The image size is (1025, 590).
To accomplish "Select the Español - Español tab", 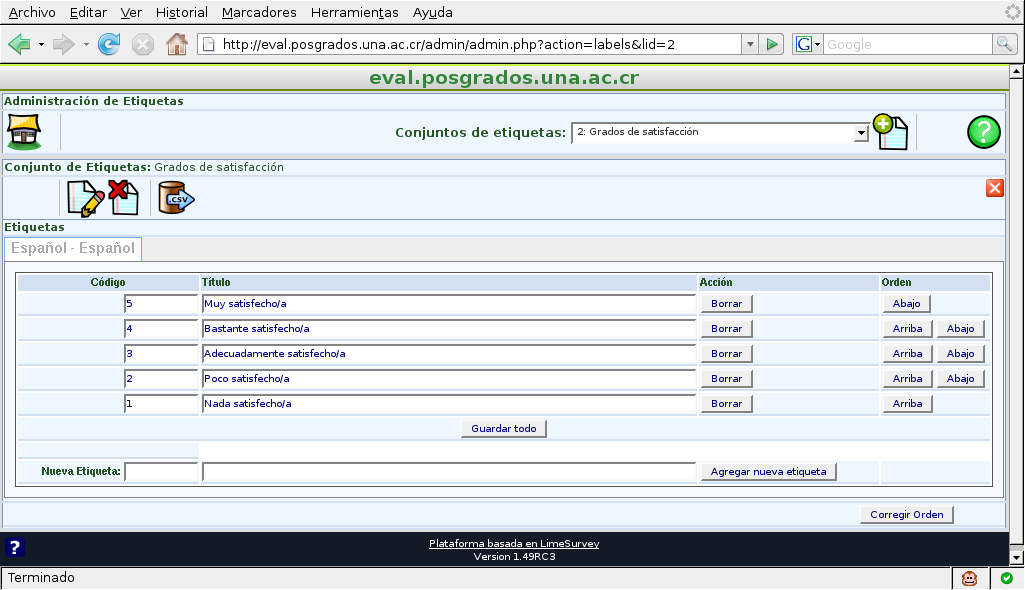I will (74, 248).
